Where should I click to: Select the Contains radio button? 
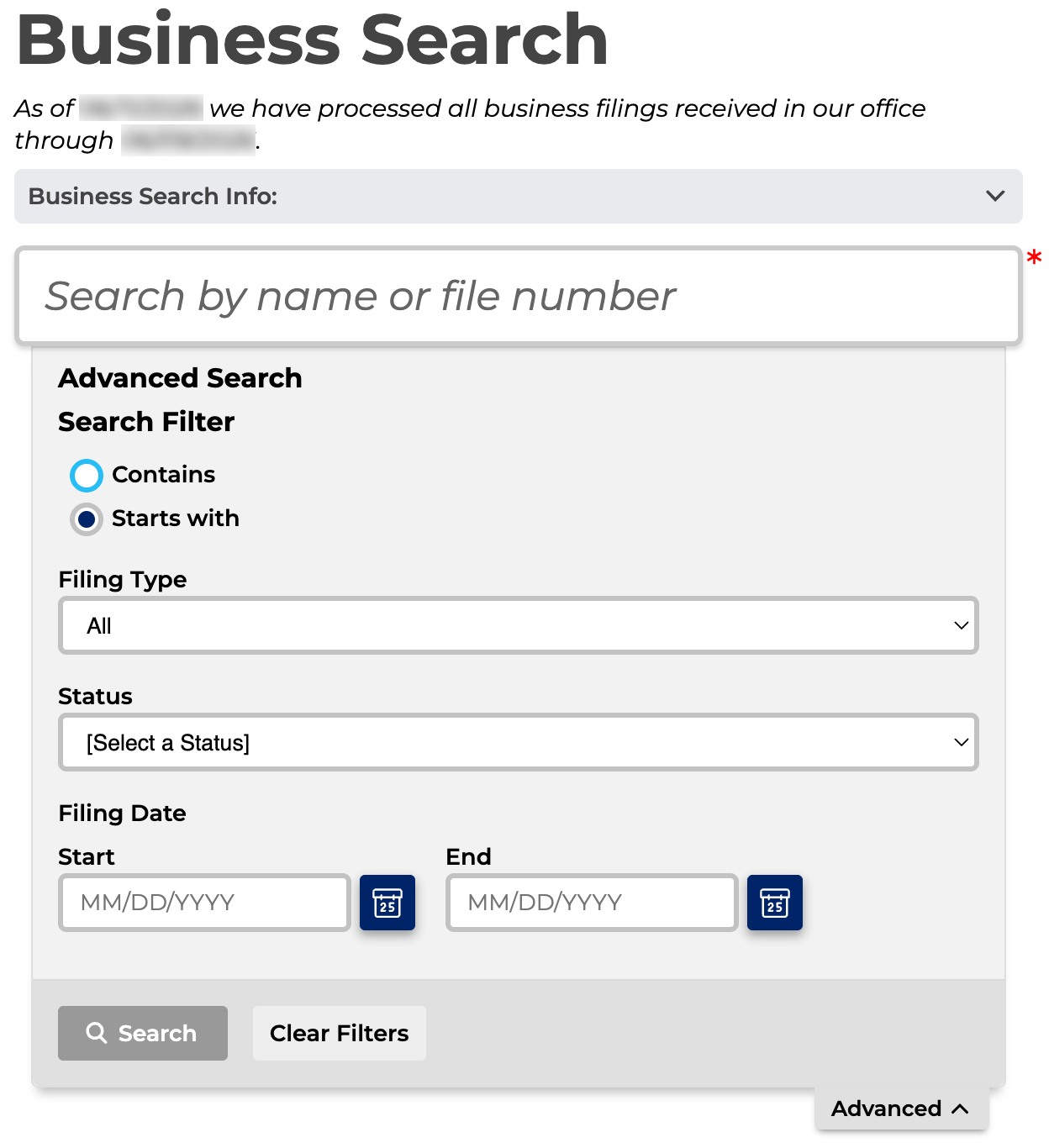pyautogui.click(x=87, y=476)
